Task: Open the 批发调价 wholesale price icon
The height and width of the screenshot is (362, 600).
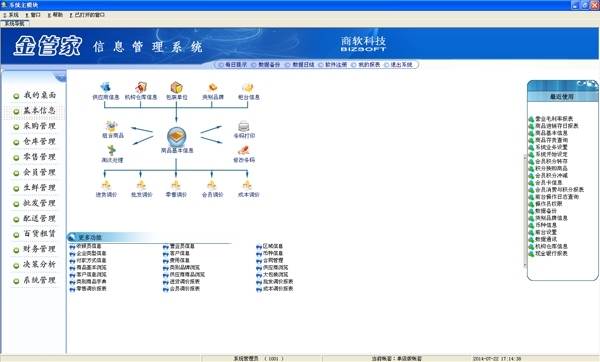Action: [141, 186]
